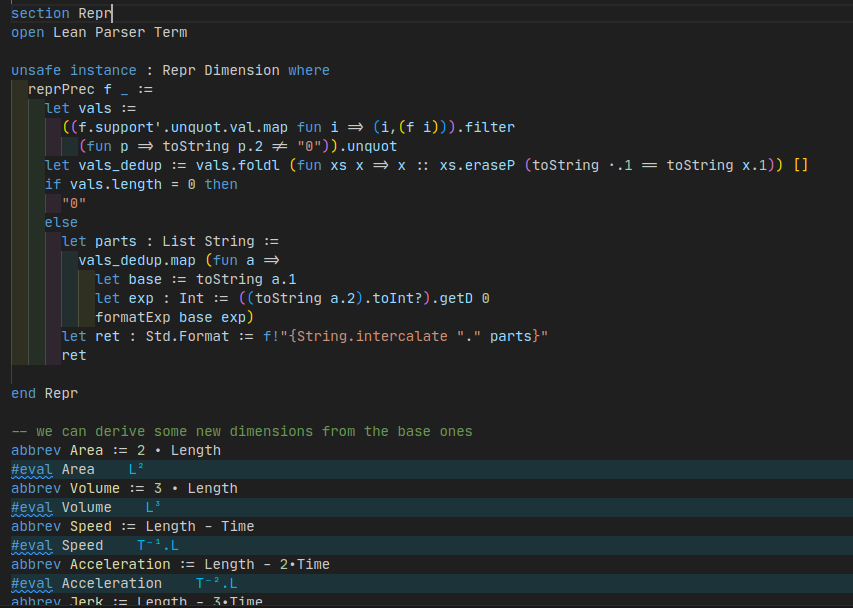
Task: Click the #eval keyword before Speed
Action: pos(32,546)
